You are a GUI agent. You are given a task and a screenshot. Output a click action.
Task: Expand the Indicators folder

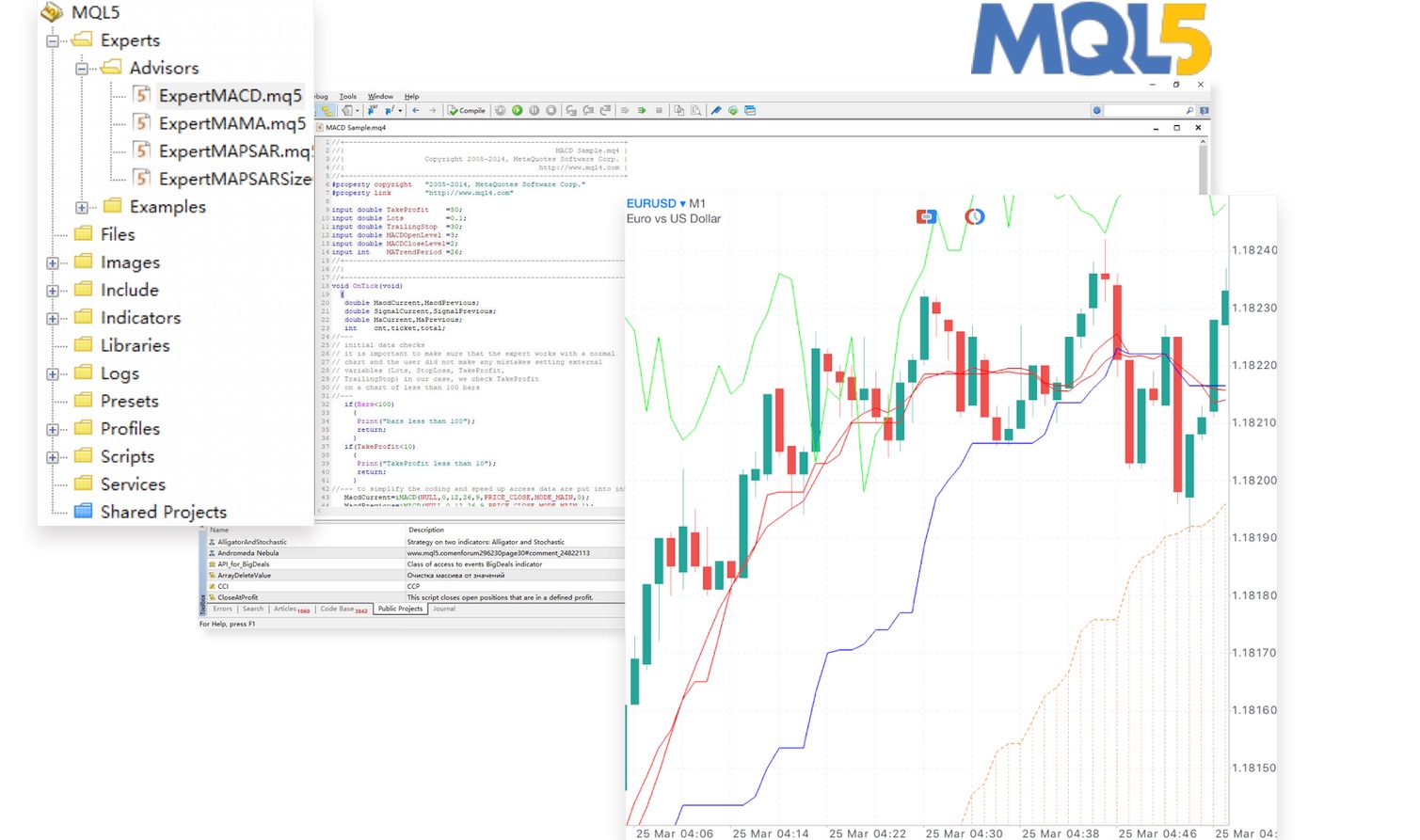(x=53, y=319)
